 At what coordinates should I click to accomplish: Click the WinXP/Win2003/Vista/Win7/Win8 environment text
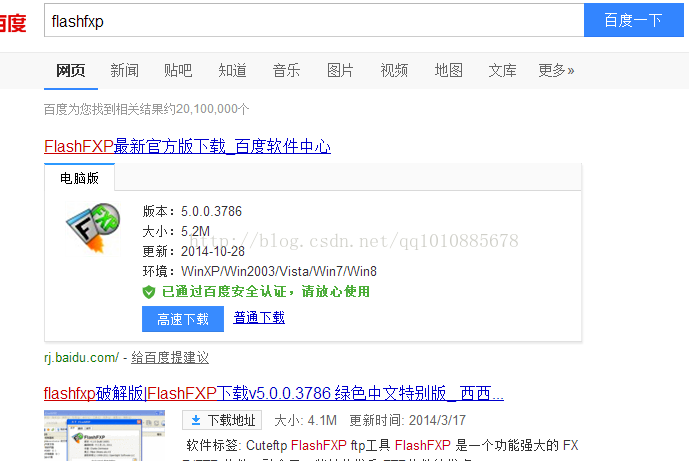point(279,272)
